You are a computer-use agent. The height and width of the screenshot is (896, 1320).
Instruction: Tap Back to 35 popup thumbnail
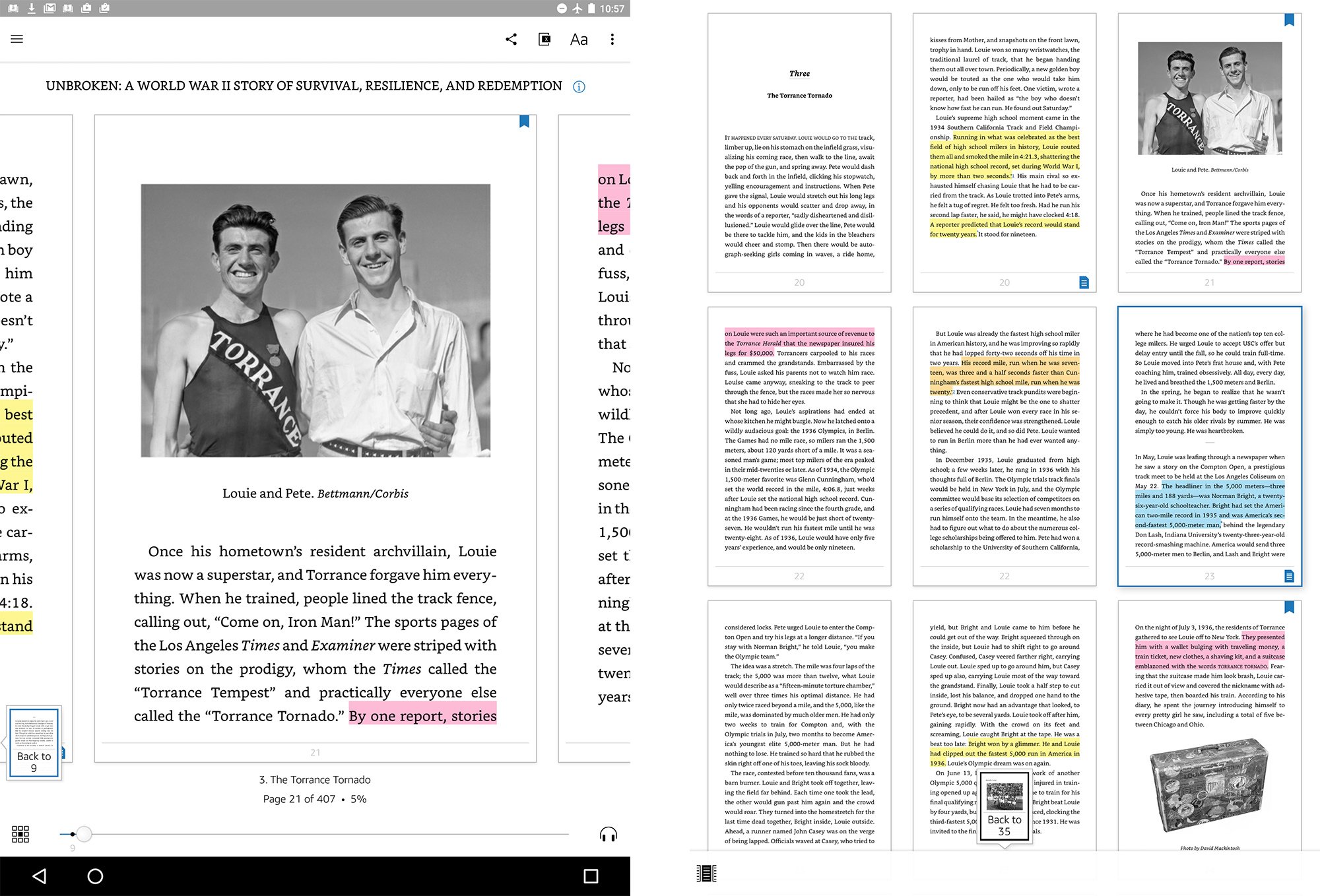click(x=1005, y=806)
